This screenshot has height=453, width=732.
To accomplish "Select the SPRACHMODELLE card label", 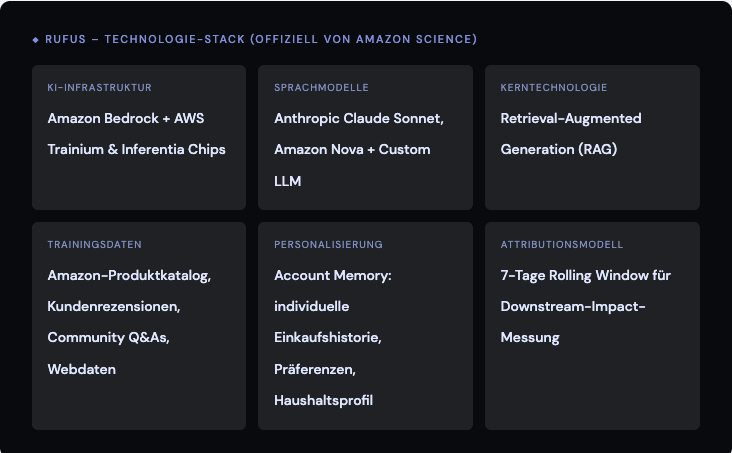I will [x=321, y=88].
